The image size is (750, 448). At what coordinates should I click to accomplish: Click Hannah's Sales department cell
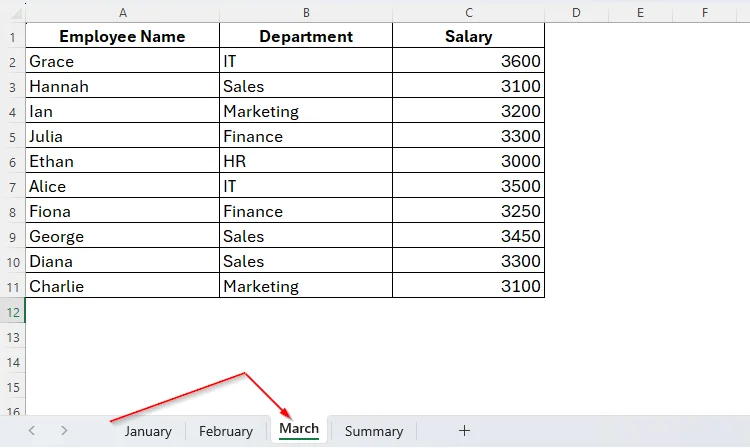306,86
